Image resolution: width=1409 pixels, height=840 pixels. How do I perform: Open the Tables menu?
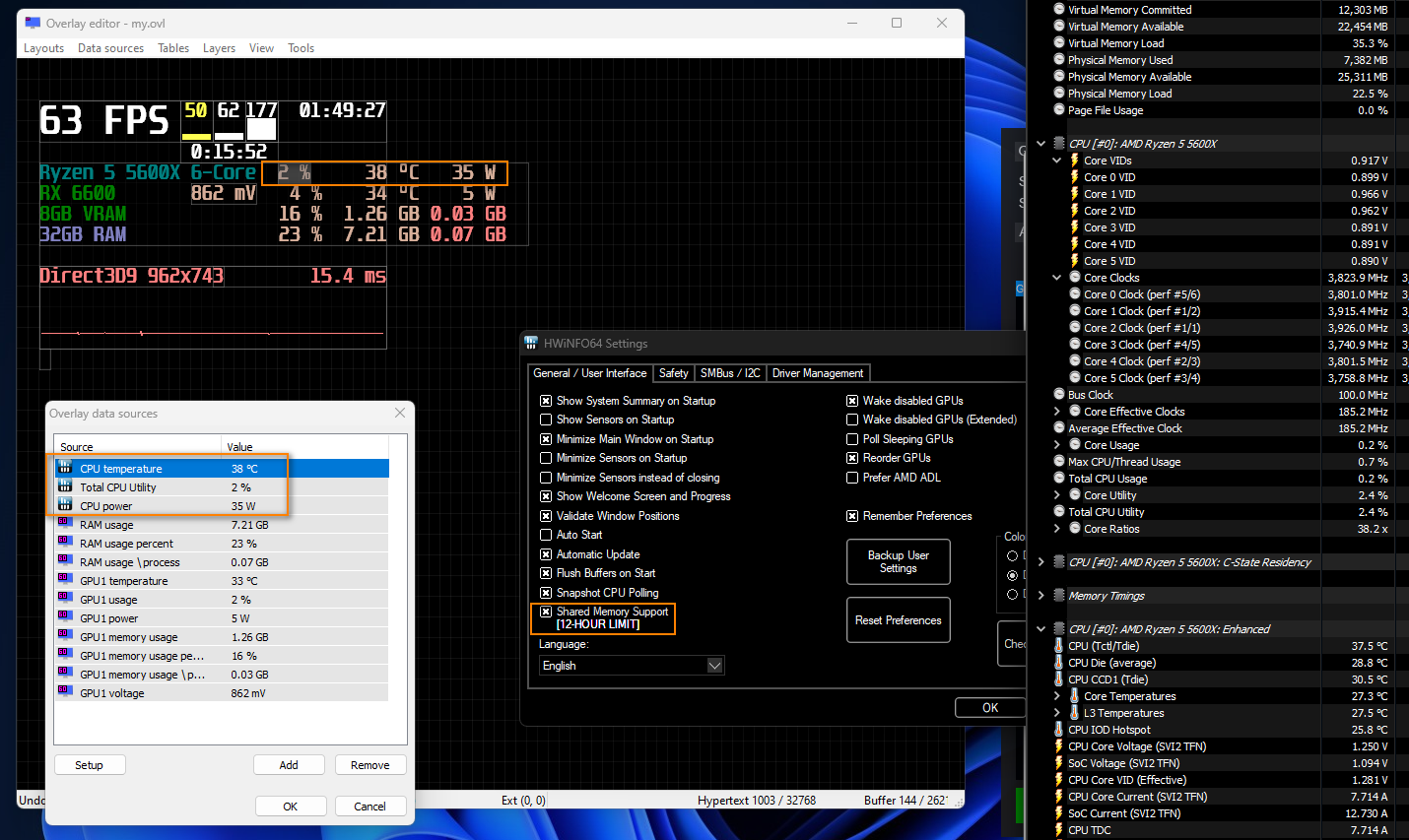pyautogui.click(x=173, y=48)
